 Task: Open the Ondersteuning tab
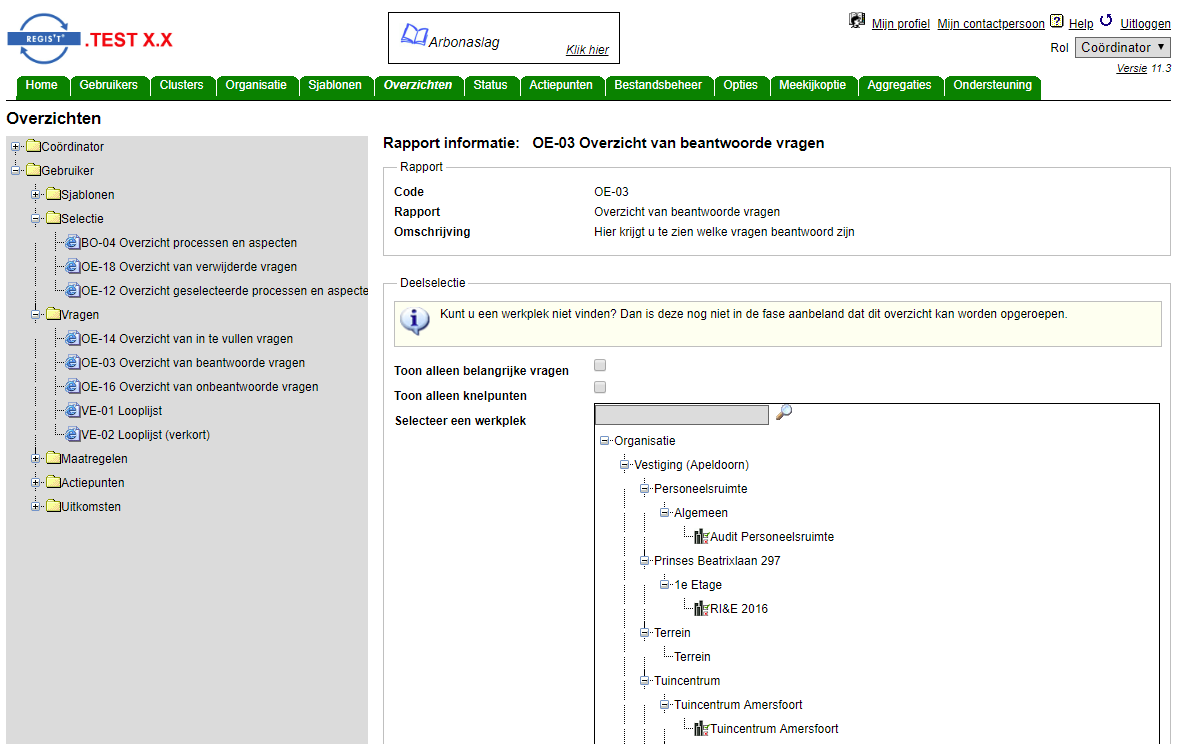tap(992, 86)
